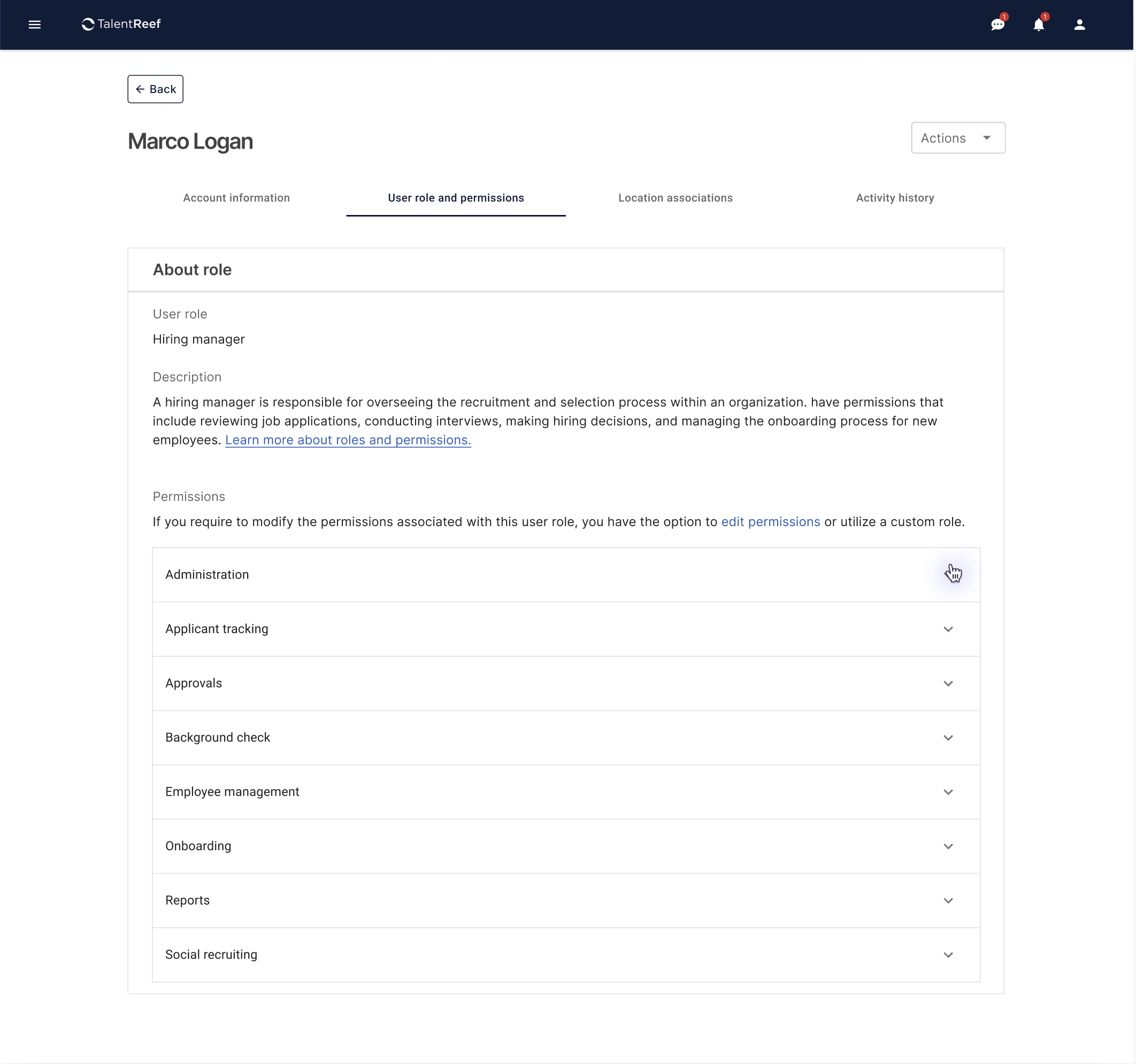The image size is (1136, 1064).
Task: Click the TalentReef logo
Action: click(x=121, y=24)
